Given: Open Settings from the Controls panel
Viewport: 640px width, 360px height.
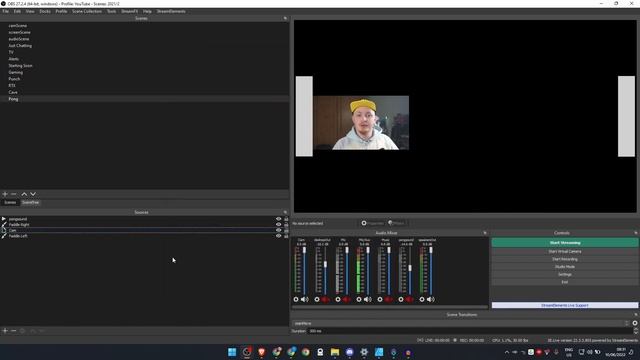Looking at the screenshot, I should [x=565, y=274].
